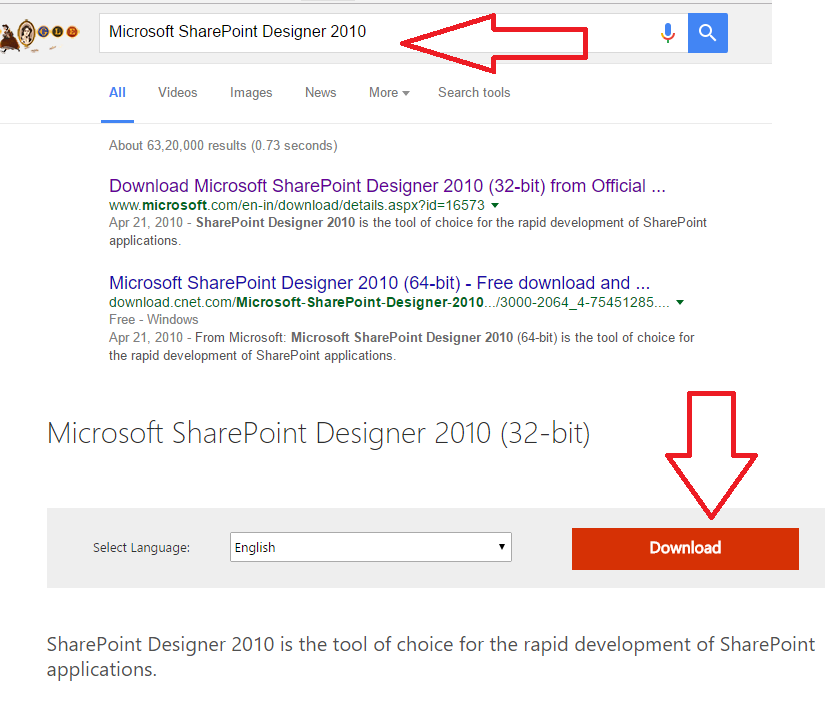The image size is (830, 702).
Task: Switch to the Images tab
Action: tap(251, 93)
